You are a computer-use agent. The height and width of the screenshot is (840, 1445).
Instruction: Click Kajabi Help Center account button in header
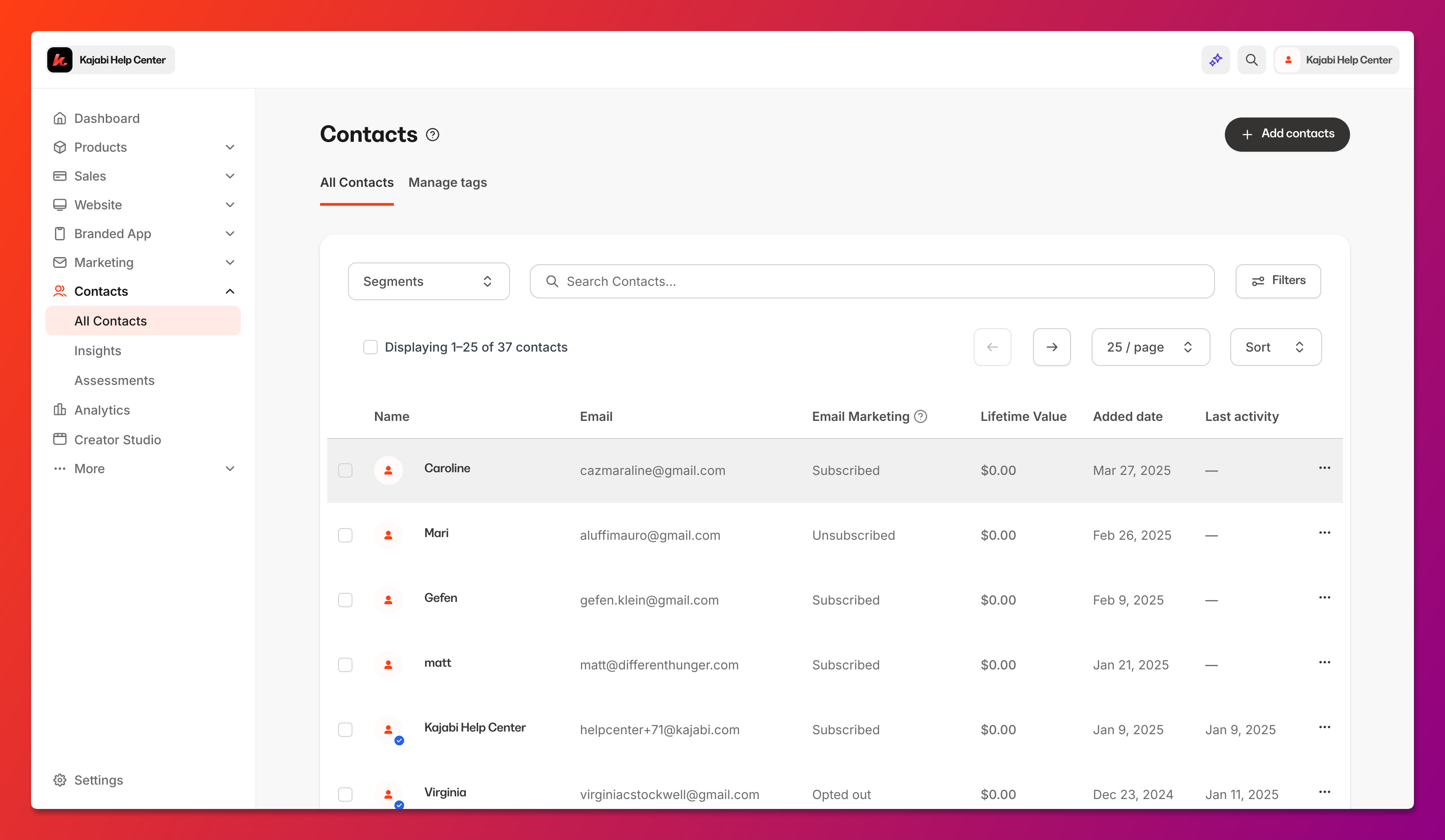1336,59
